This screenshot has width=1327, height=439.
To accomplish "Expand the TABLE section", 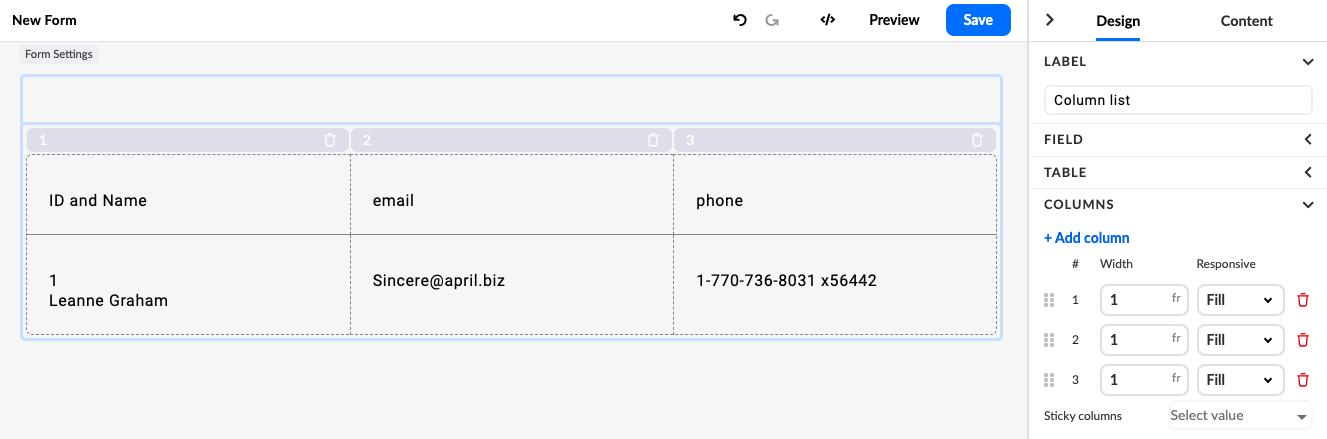I will tap(1307, 172).
